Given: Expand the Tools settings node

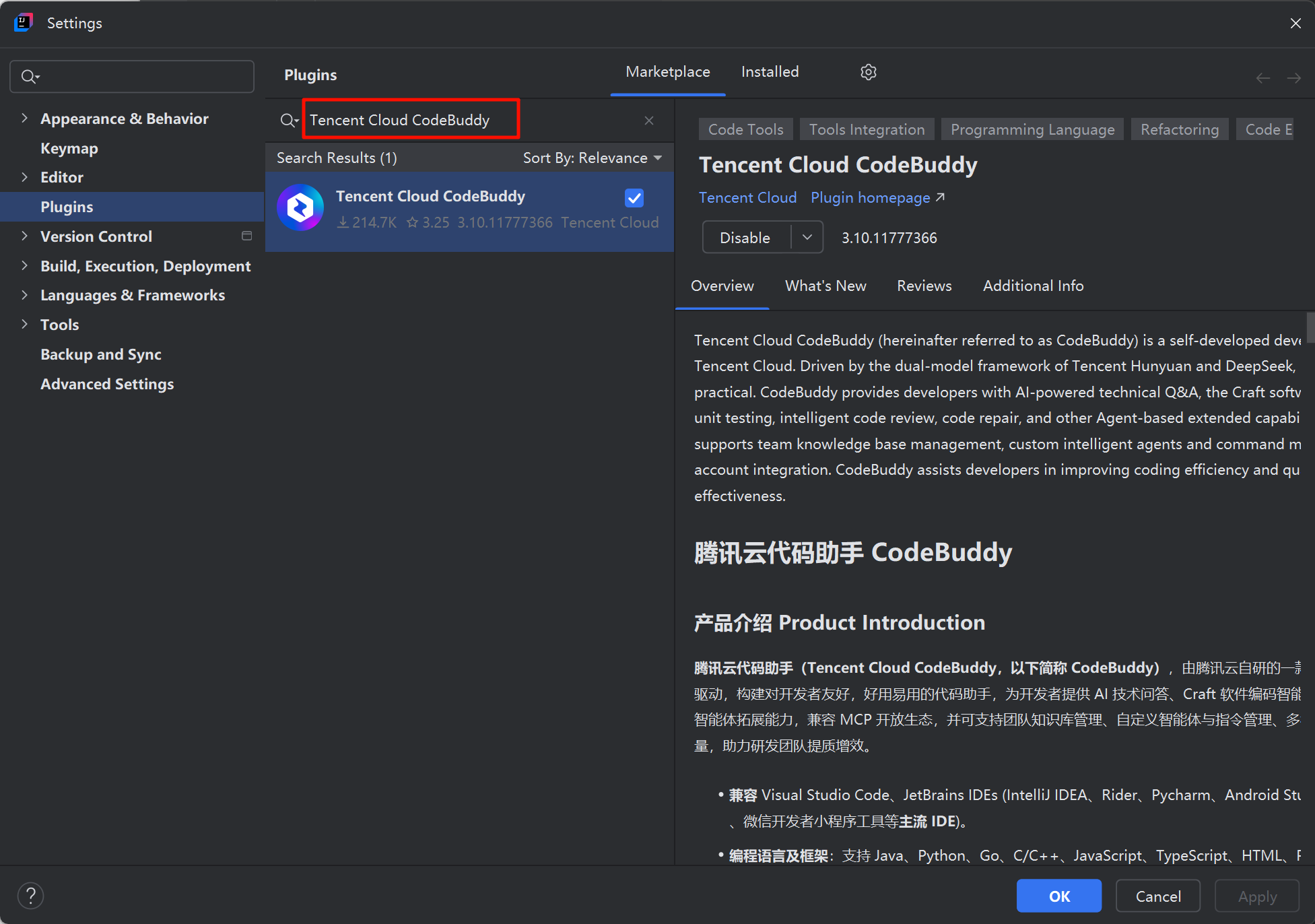Looking at the screenshot, I should tap(25, 324).
